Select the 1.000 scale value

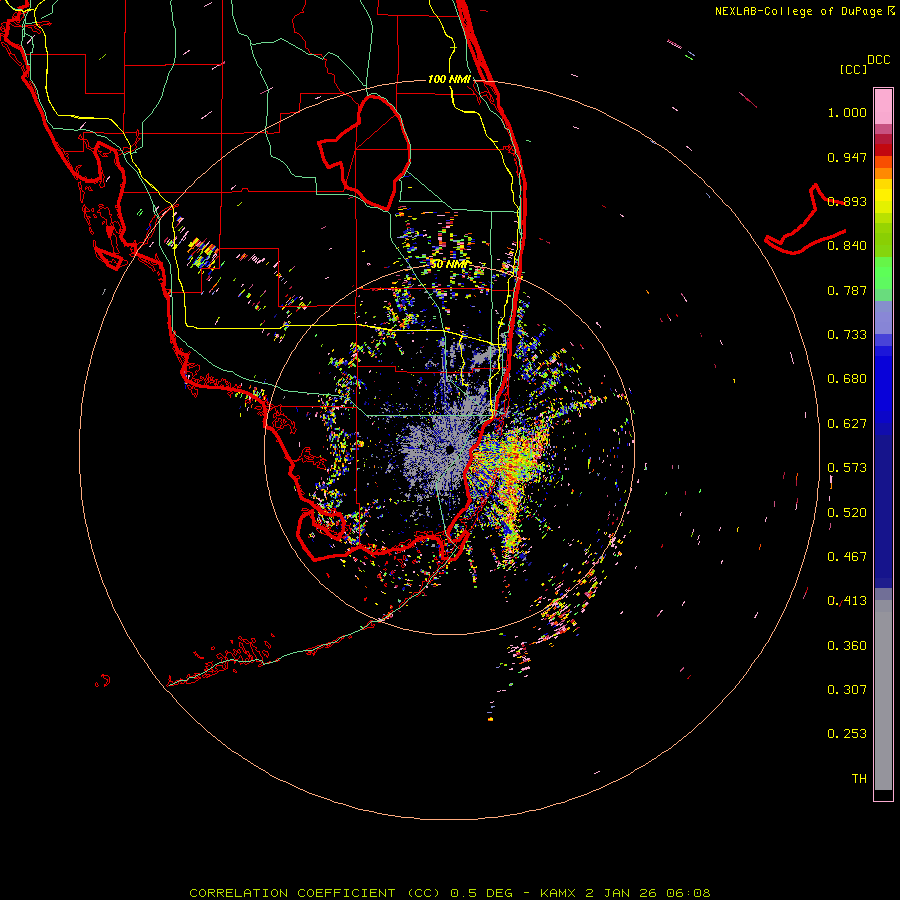click(x=847, y=112)
